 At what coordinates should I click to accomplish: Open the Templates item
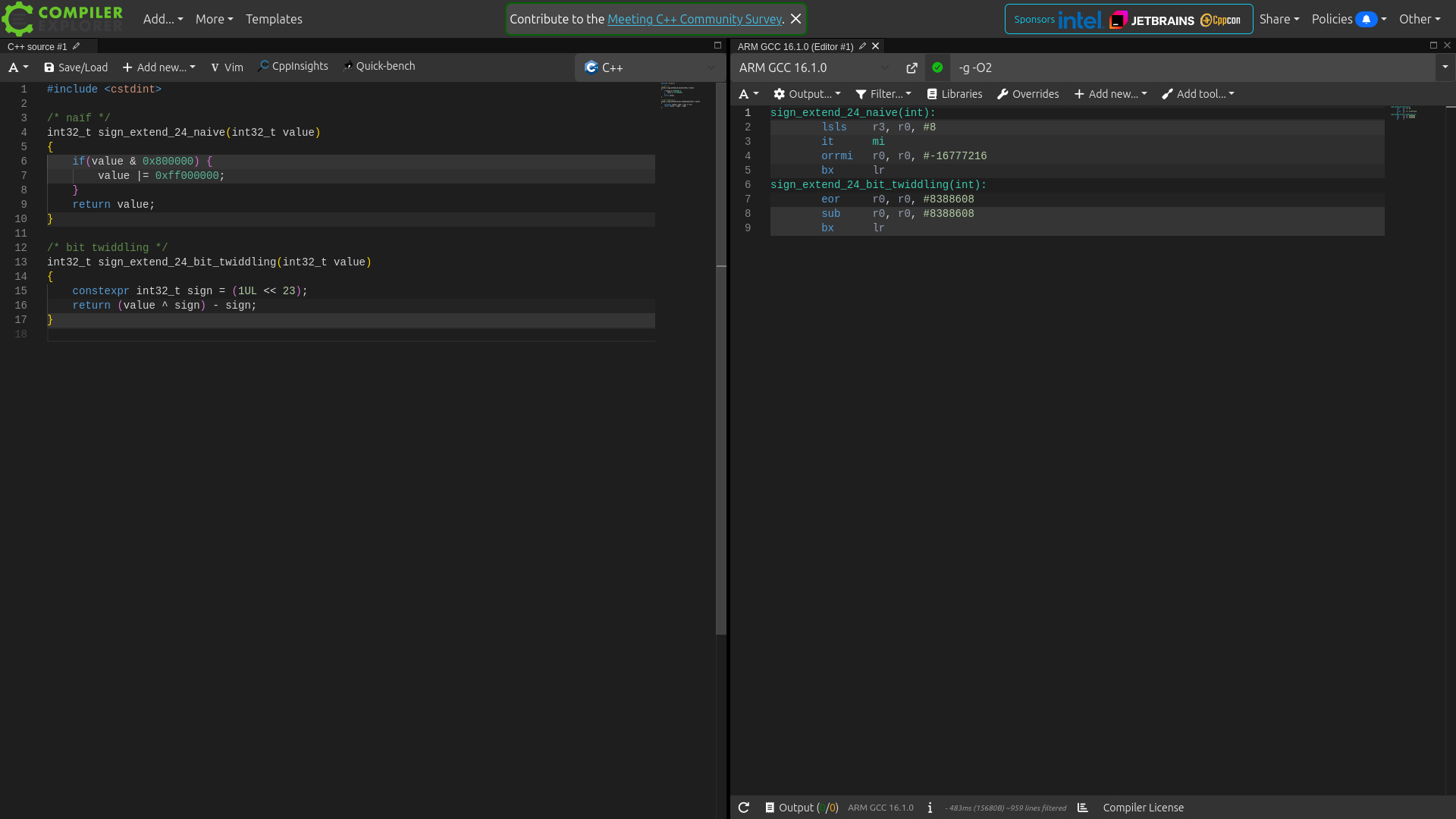[x=274, y=19]
